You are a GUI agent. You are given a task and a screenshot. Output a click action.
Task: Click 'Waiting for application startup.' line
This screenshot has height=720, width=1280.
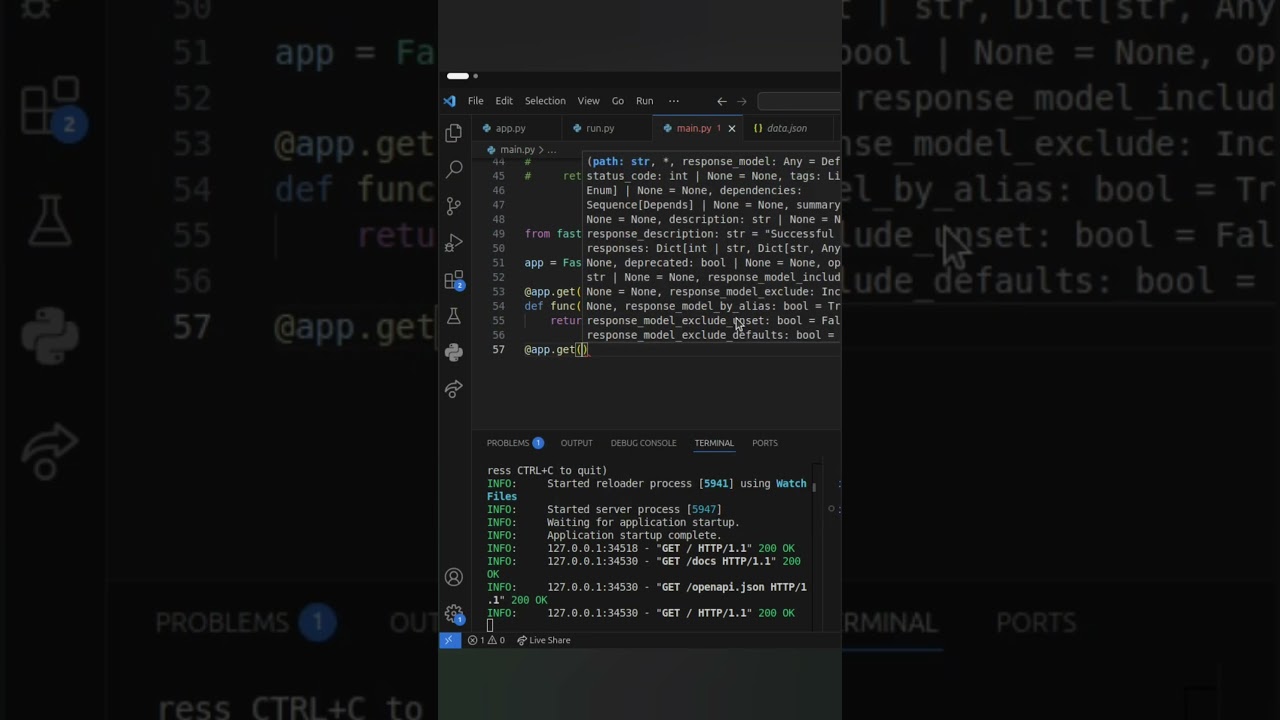point(643,522)
